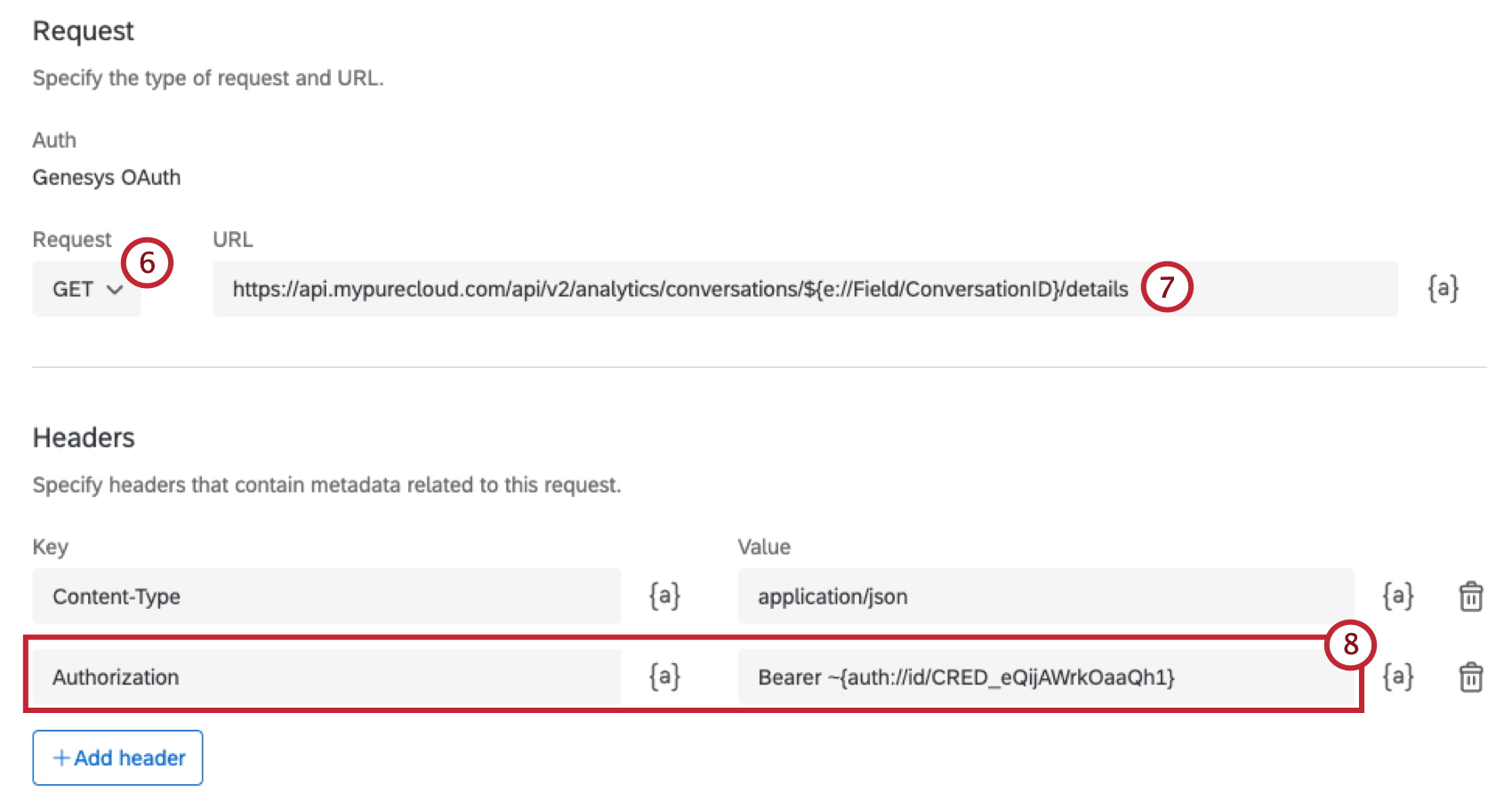Insert piped text into the Authorization key
This screenshot has height=809, width=1512.
pyautogui.click(x=663, y=677)
